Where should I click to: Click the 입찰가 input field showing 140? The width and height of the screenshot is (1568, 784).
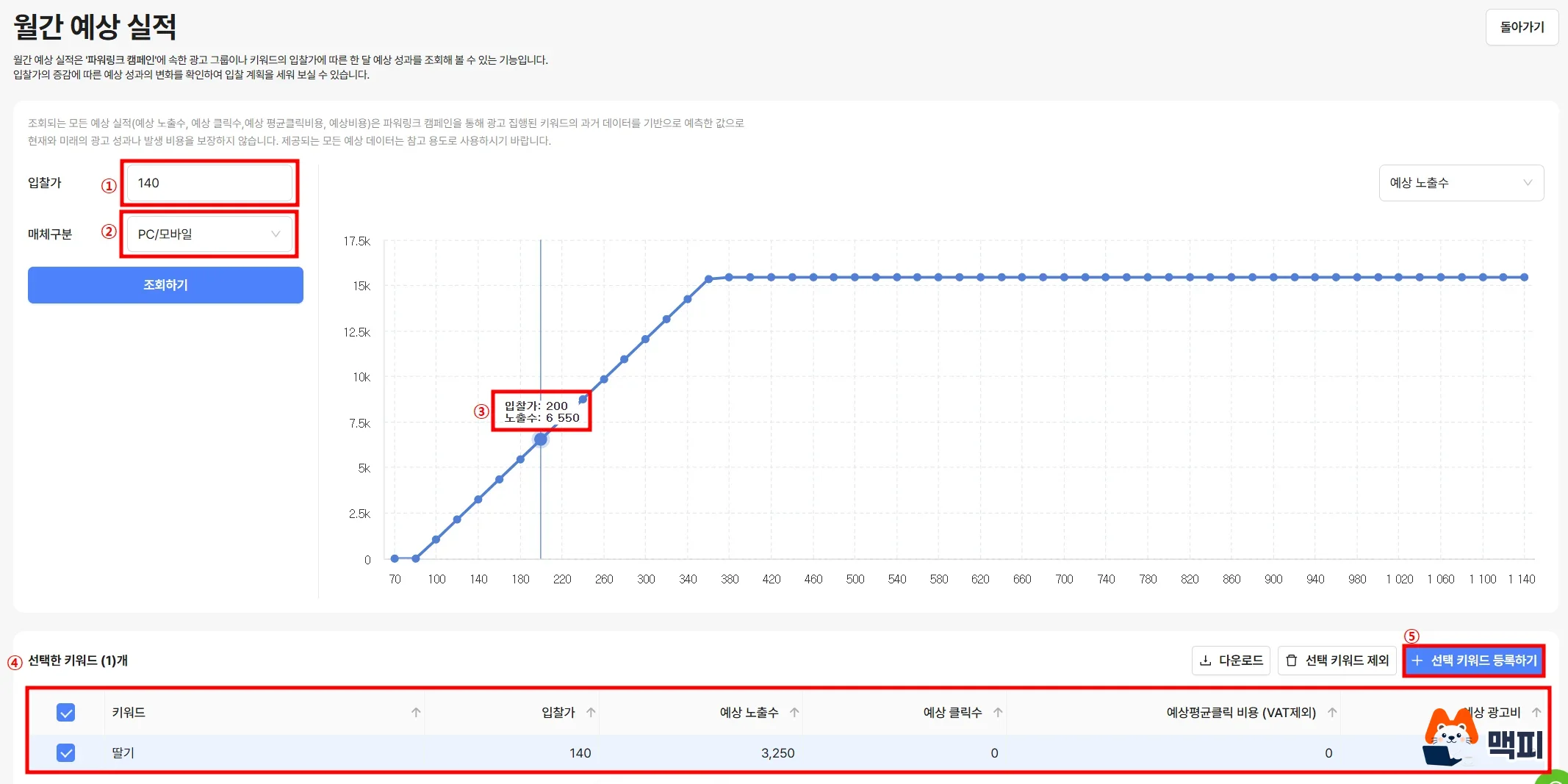point(209,183)
